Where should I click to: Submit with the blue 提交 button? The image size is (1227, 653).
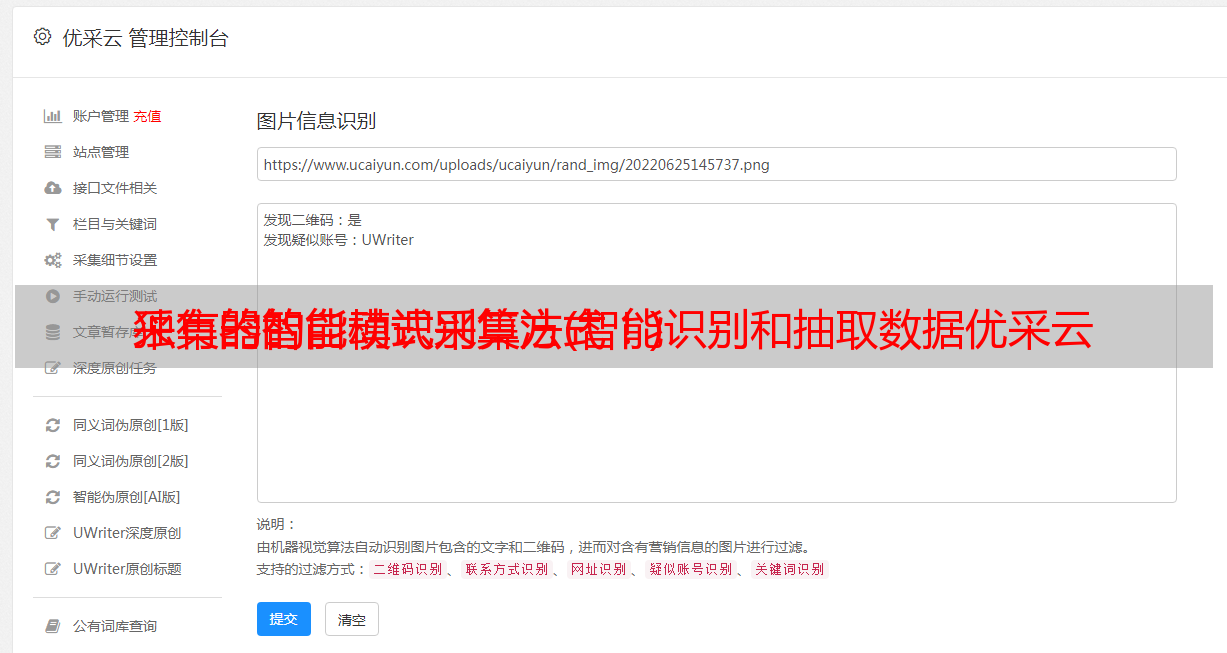coord(284,619)
